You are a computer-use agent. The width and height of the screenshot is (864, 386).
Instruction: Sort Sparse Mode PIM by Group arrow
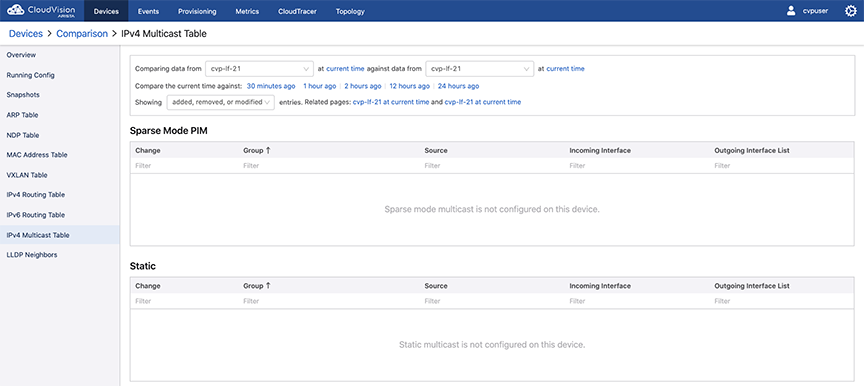(x=268, y=150)
